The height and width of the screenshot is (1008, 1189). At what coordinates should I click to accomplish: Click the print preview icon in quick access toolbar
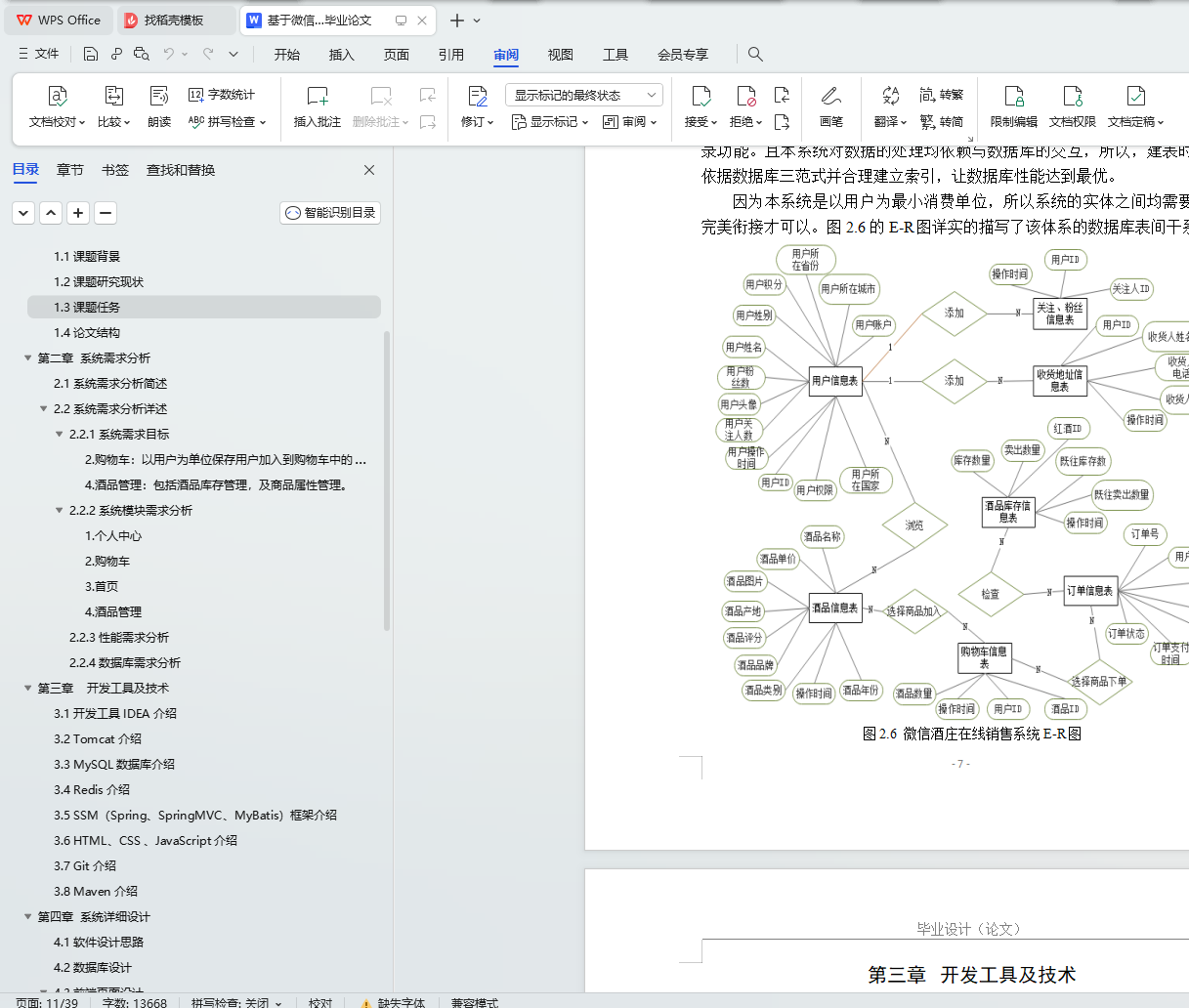[142, 54]
